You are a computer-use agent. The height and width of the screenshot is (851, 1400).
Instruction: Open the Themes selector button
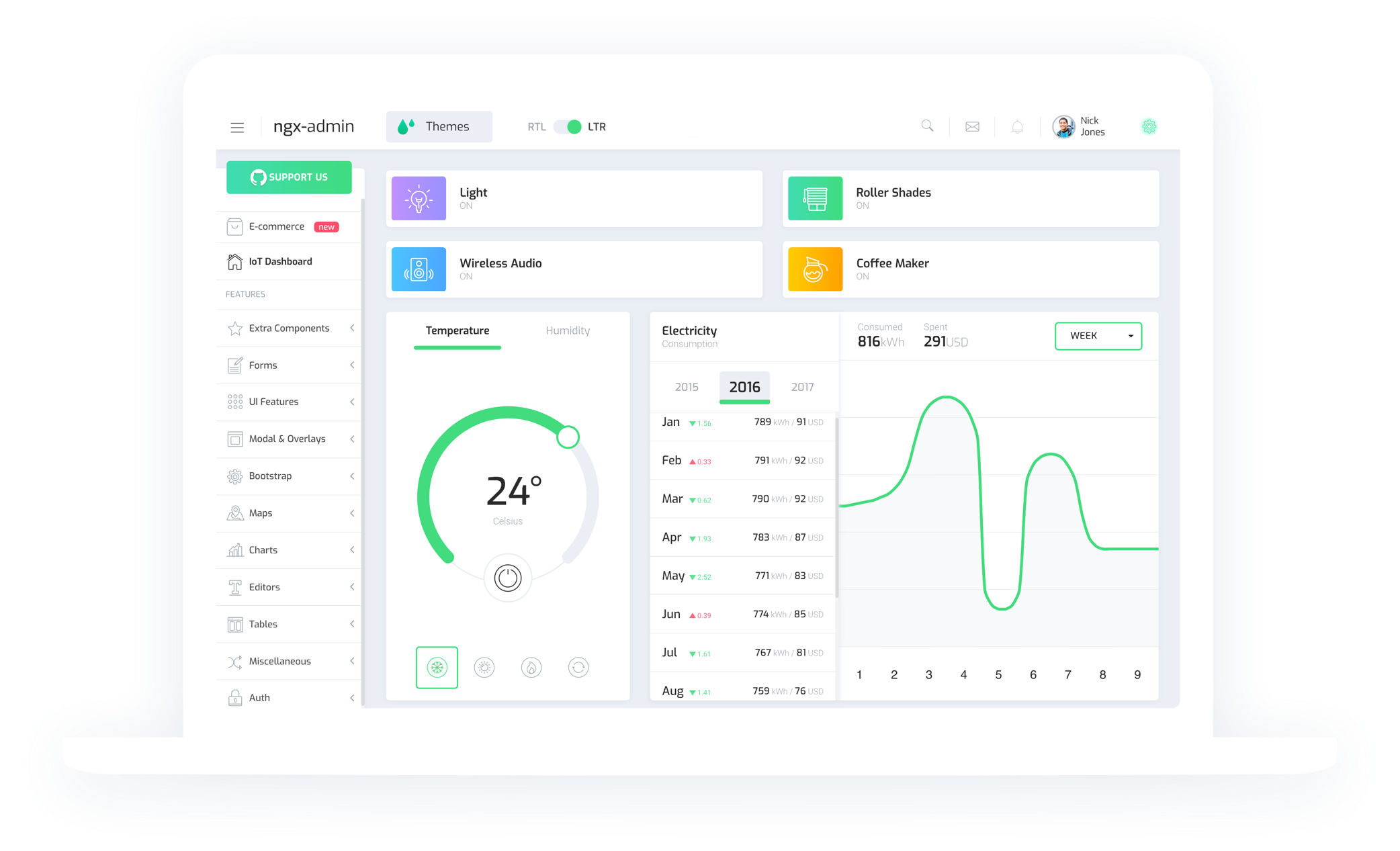(x=439, y=127)
